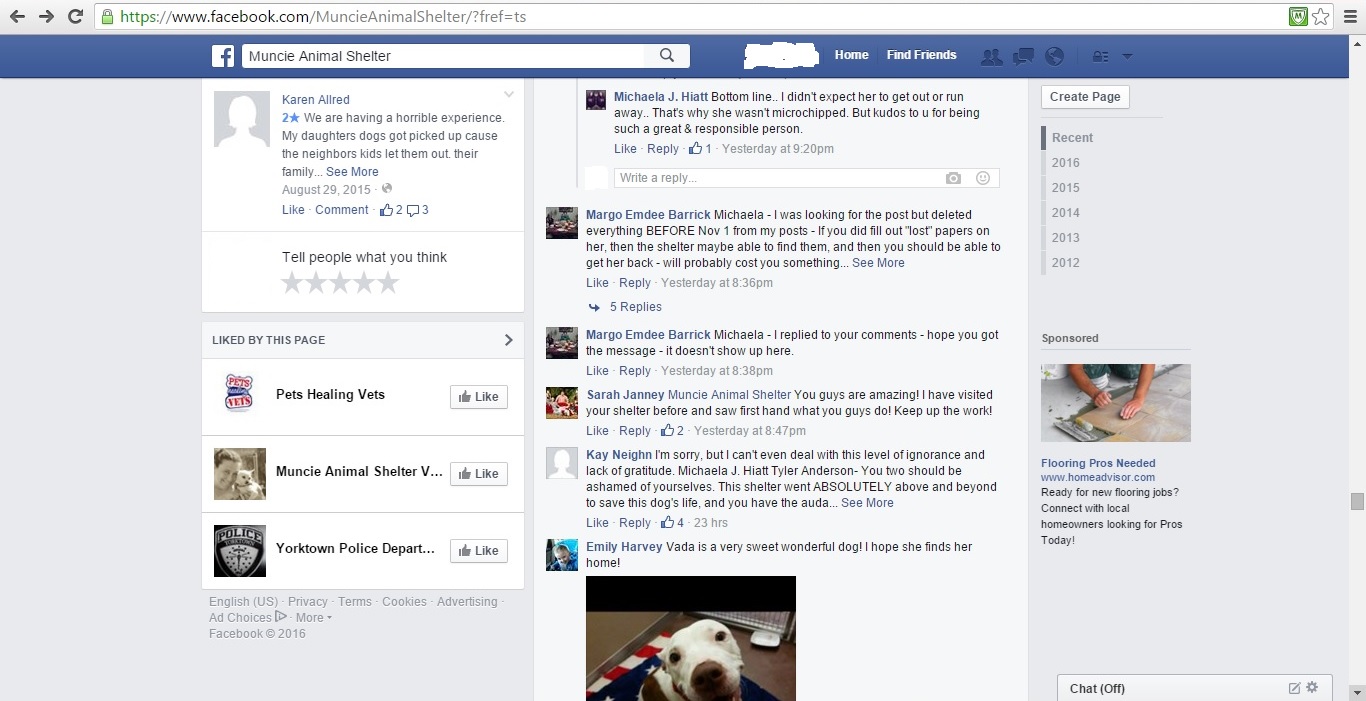
Task: Jump to 2015 in timeline
Action: coord(1066,188)
